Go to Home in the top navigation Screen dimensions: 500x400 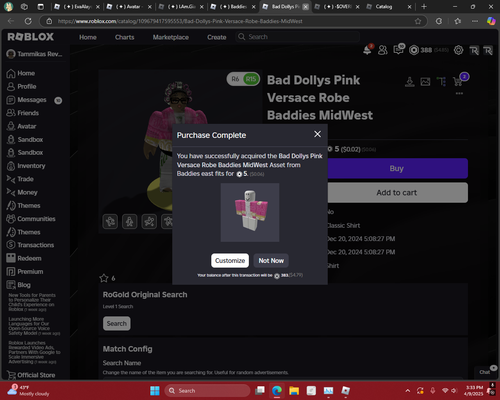click(88, 37)
